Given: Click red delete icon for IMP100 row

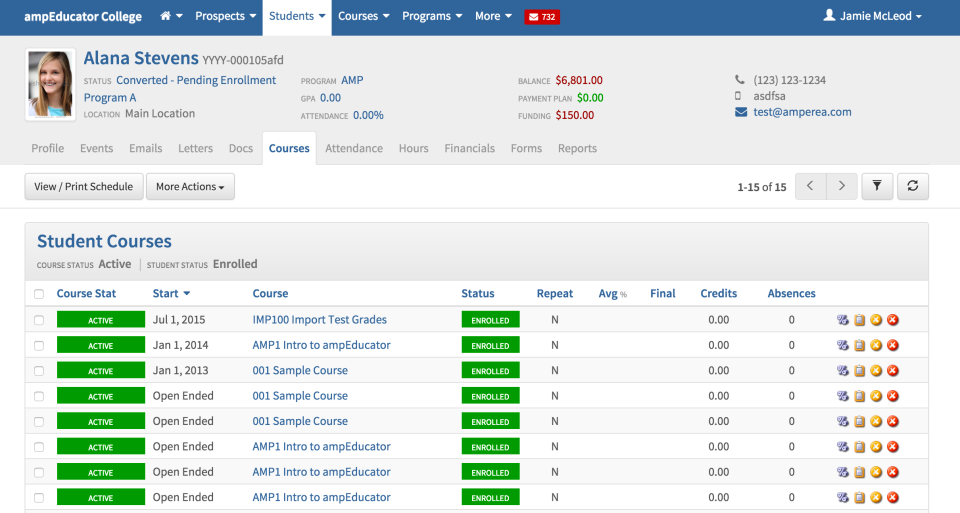Looking at the screenshot, I should (x=893, y=320).
